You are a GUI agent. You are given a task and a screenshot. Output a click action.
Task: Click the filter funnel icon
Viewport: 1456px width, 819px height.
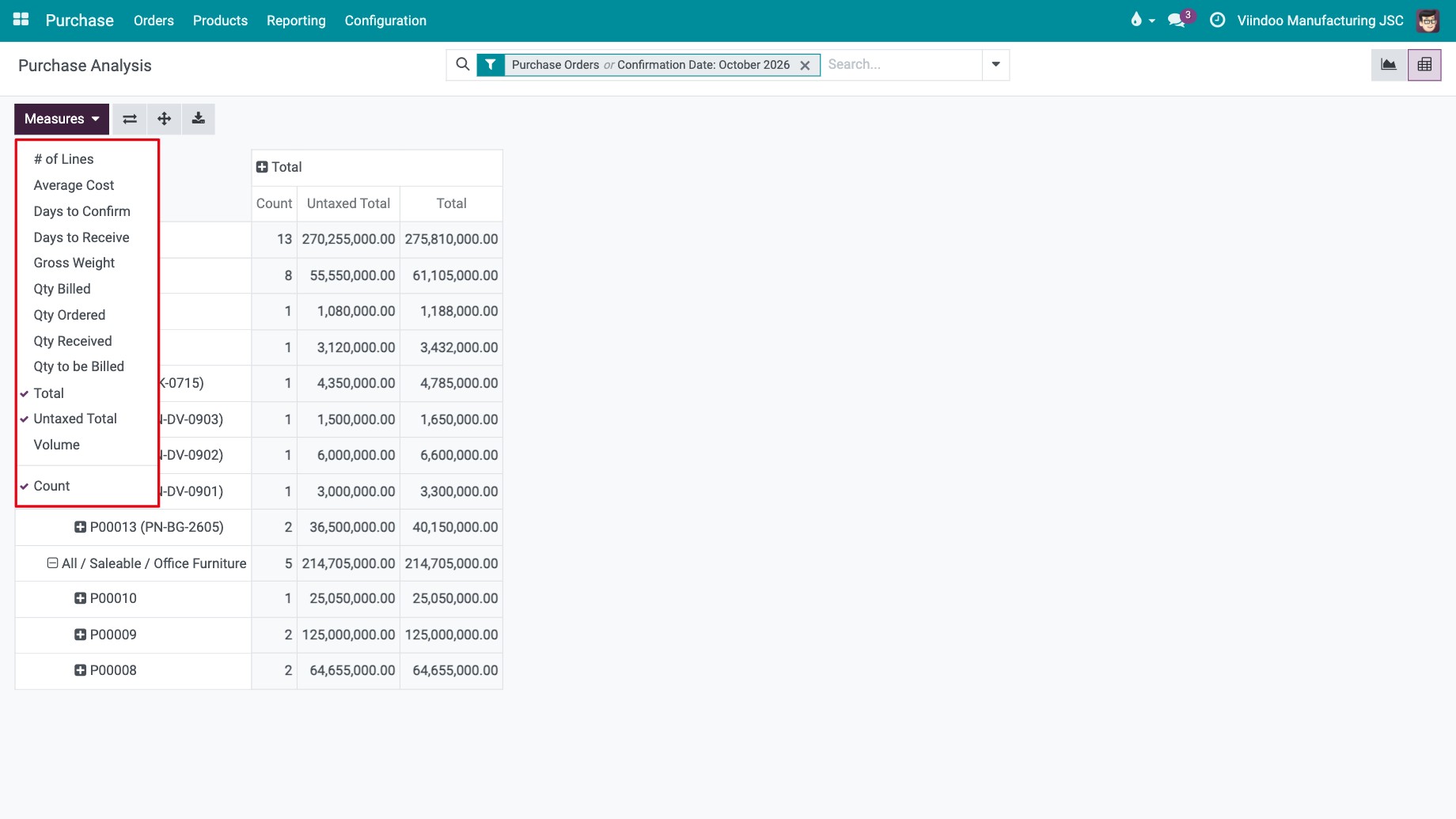[491, 65]
